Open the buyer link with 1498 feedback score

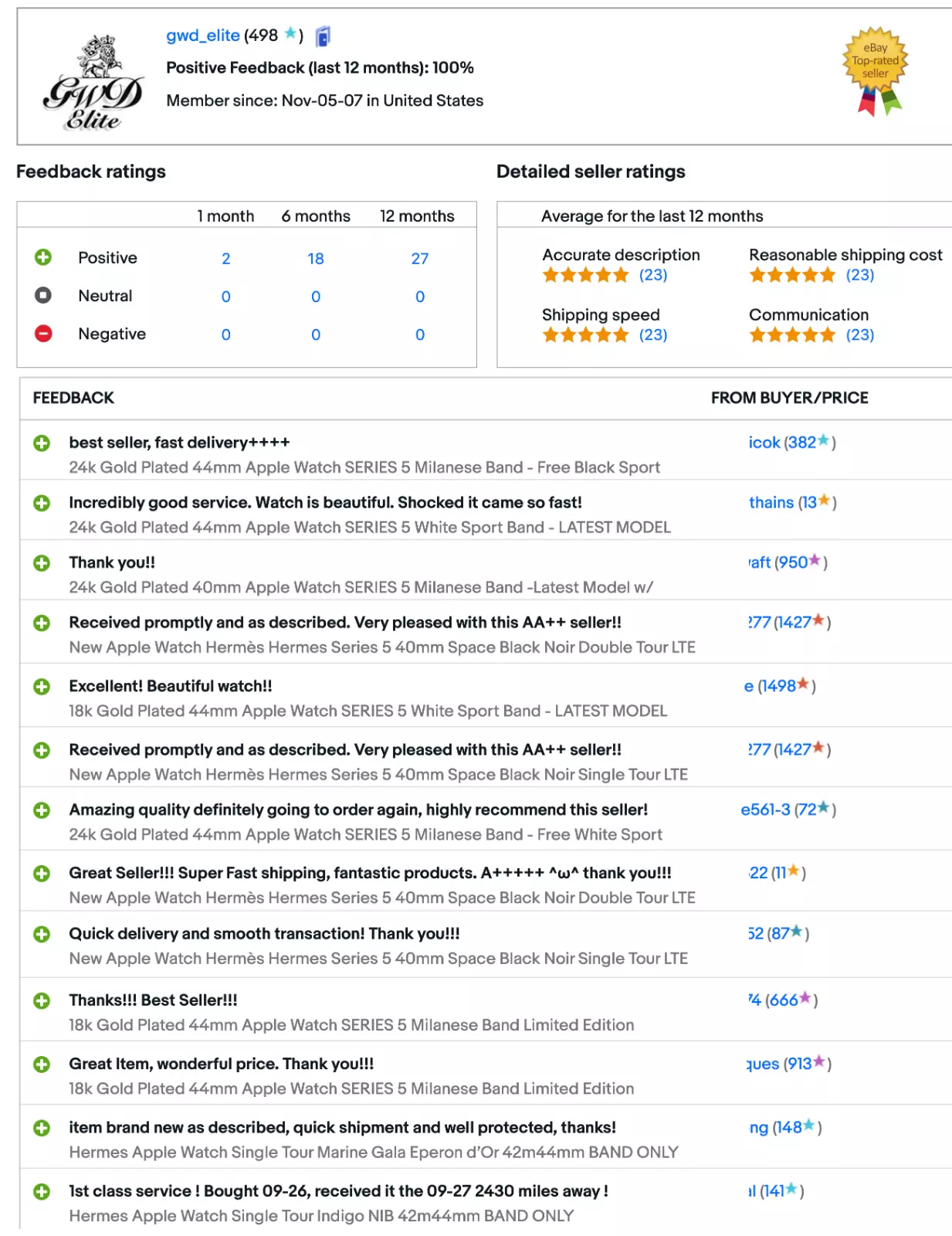click(749, 686)
